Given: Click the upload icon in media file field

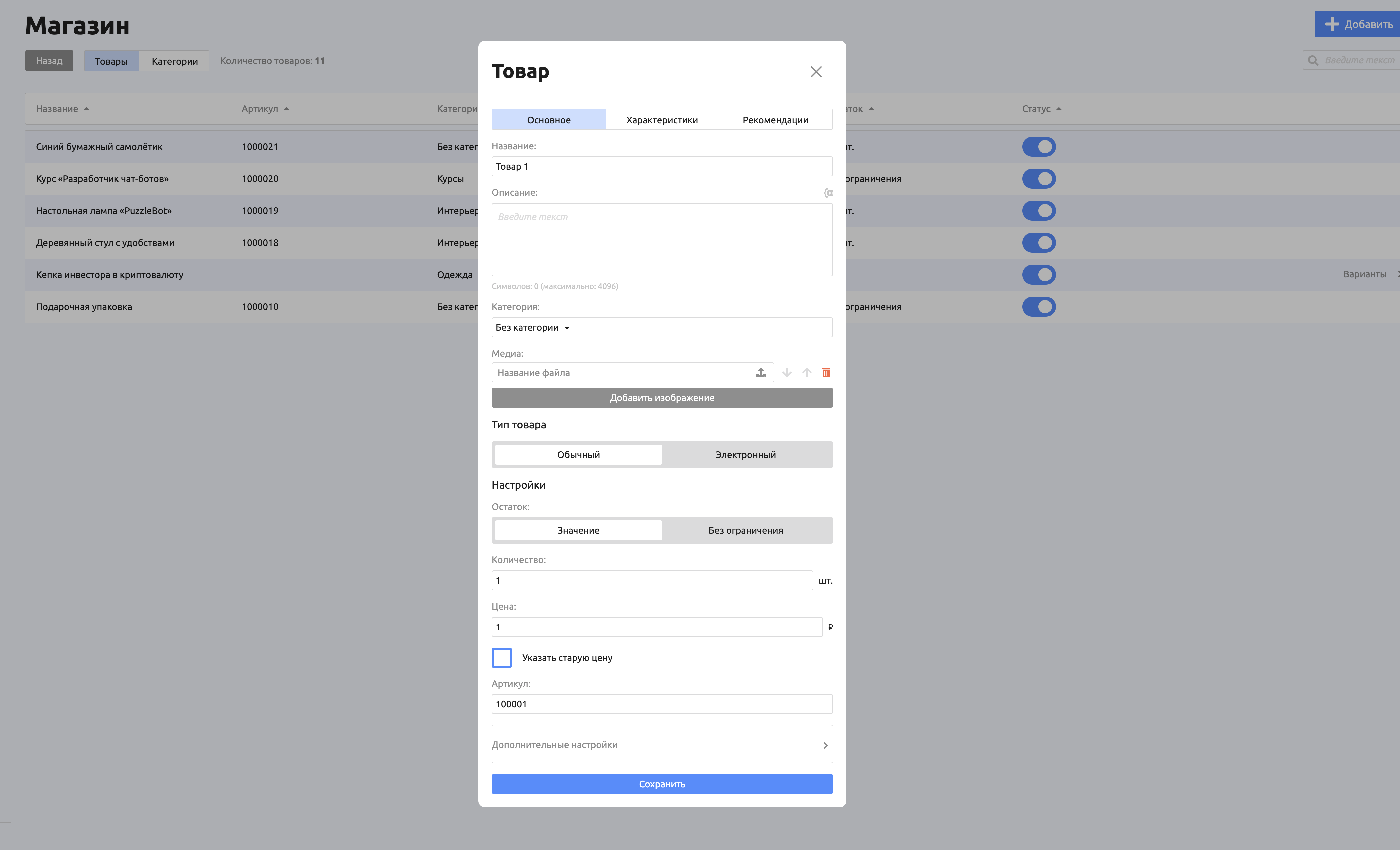Looking at the screenshot, I should tap(761, 372).
